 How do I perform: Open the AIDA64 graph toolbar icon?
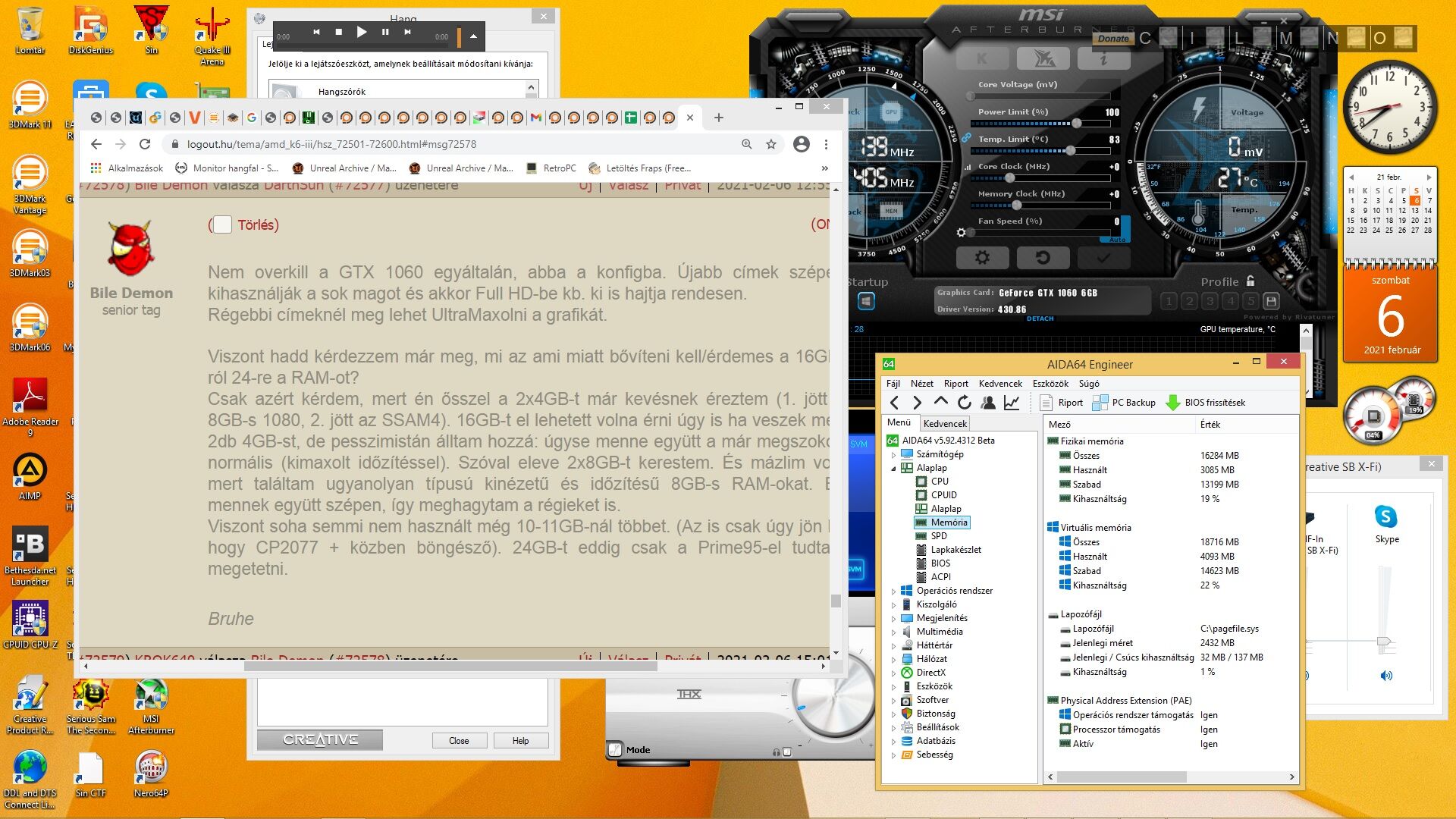[x=1012, y=403]
